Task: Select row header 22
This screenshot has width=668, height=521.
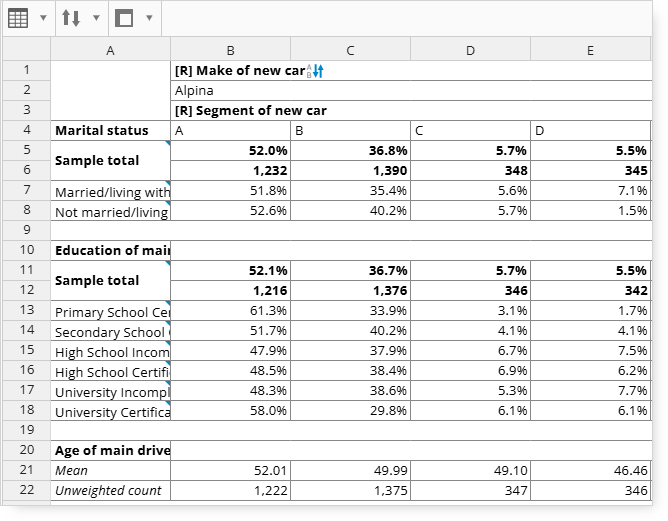Action: point(27,490)
